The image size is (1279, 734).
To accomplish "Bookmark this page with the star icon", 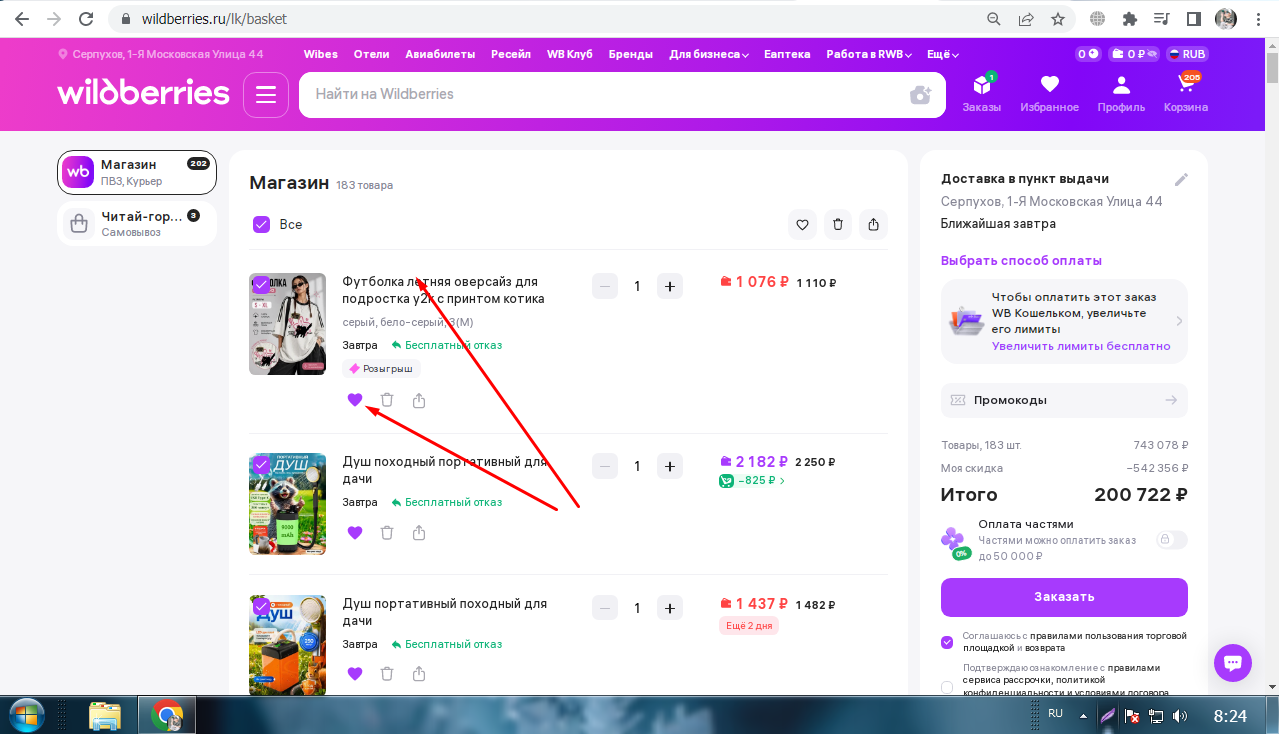I will (1058, 19).
